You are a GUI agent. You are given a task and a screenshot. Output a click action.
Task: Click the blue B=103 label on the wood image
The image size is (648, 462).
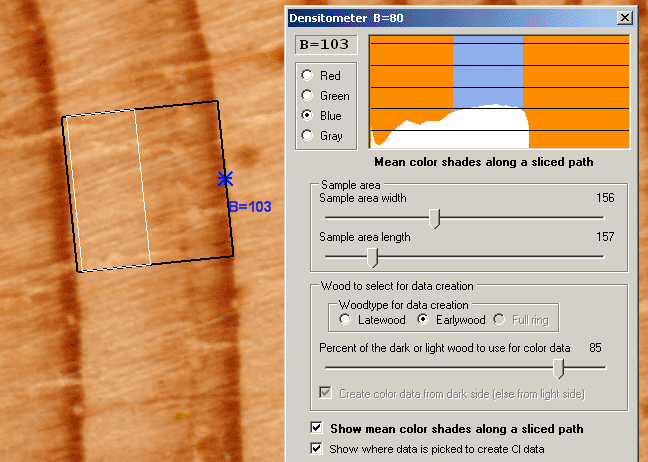[250, 207]
